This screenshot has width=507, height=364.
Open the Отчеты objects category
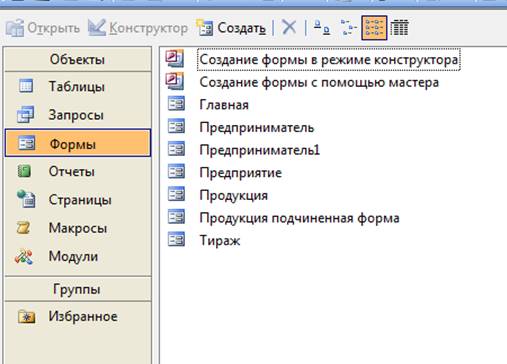78,172
